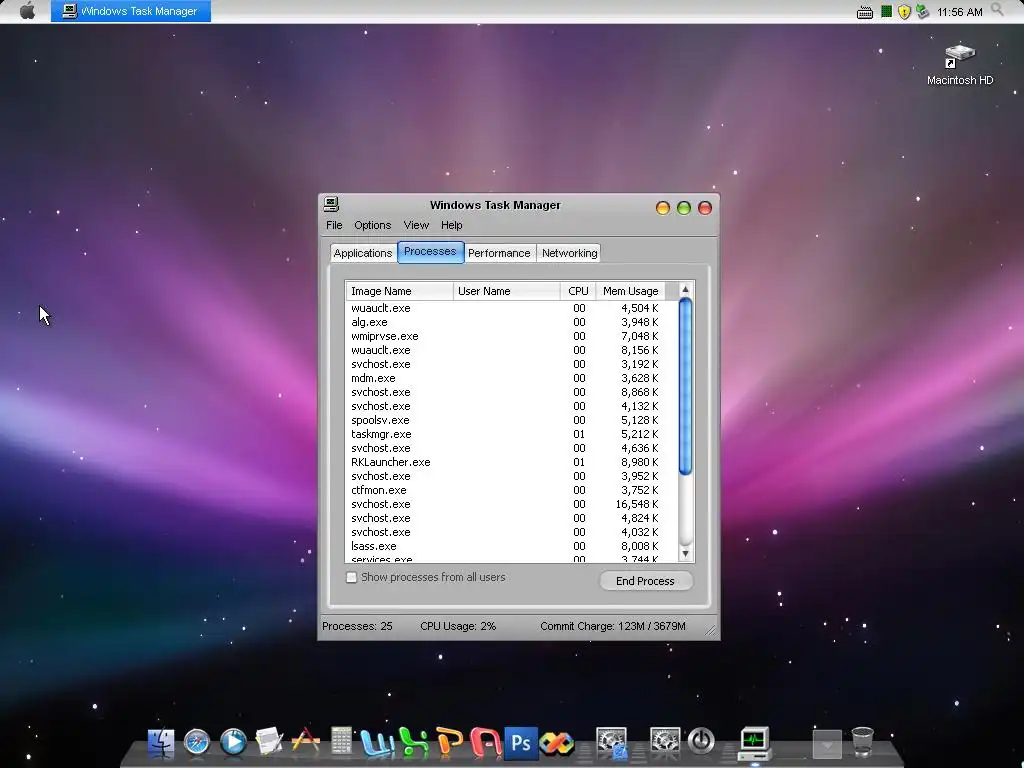Open the blue media player dock icon
This screenshot has height=768, width=1024.
click(233, 743)
